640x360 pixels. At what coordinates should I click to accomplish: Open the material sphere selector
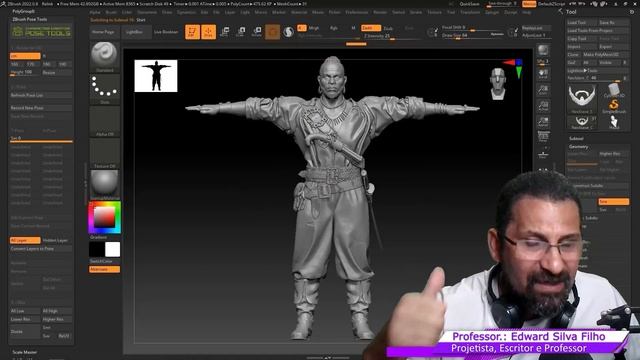click(x=104, y=184)
